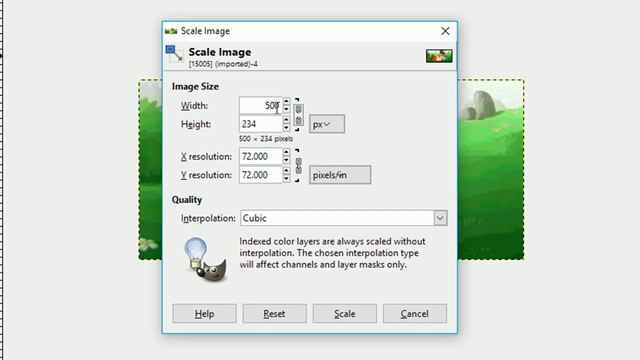Increase Width with the up spinner arrow
The width and height of the screenshot is (640, 360).
[286, 101]
